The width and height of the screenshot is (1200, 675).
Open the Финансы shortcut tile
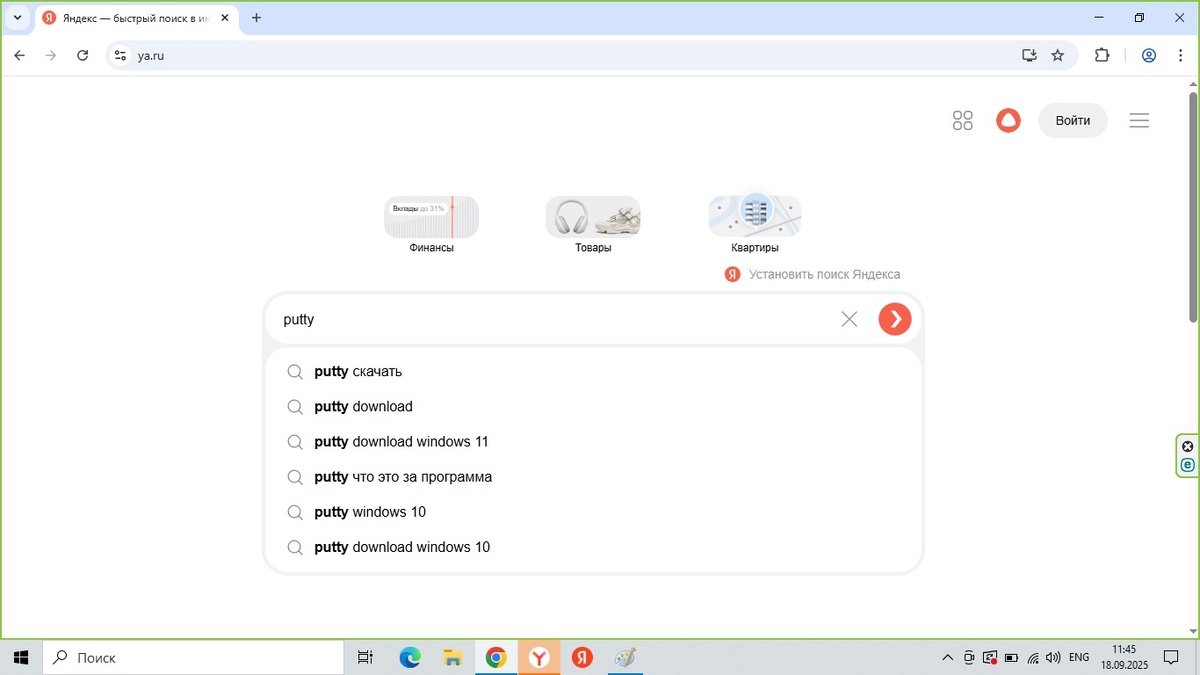coord(432,225)
